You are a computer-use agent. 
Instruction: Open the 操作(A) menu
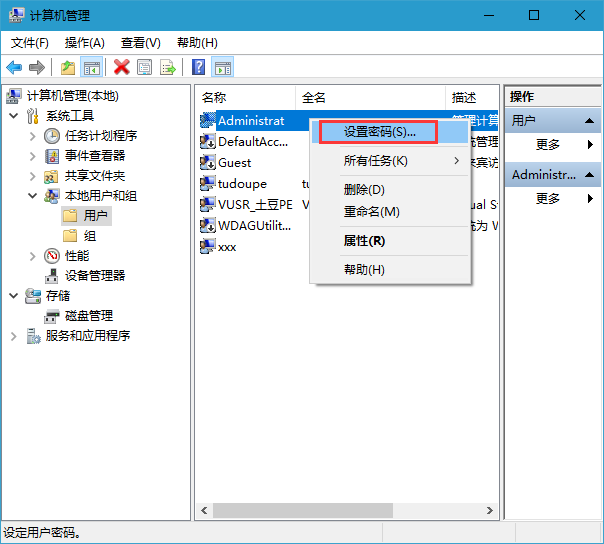(85, 43)
